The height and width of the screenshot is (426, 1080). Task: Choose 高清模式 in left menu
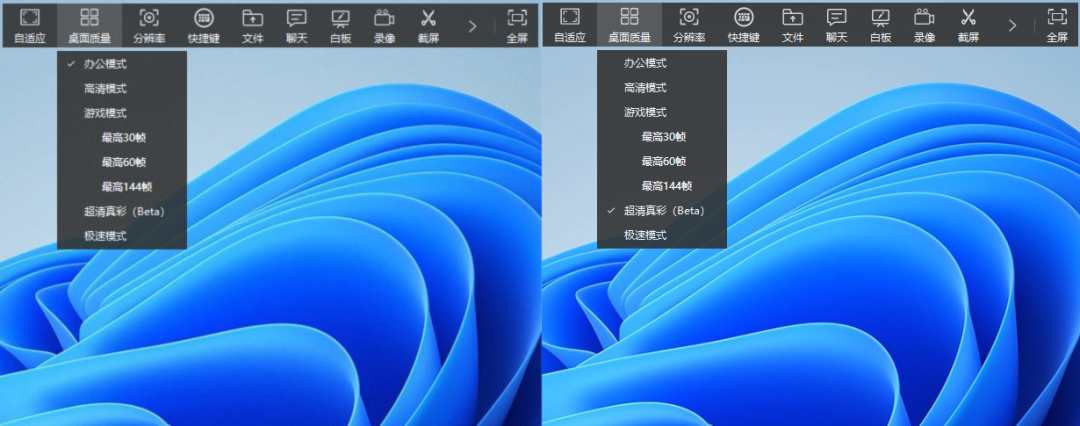point(122,88)
